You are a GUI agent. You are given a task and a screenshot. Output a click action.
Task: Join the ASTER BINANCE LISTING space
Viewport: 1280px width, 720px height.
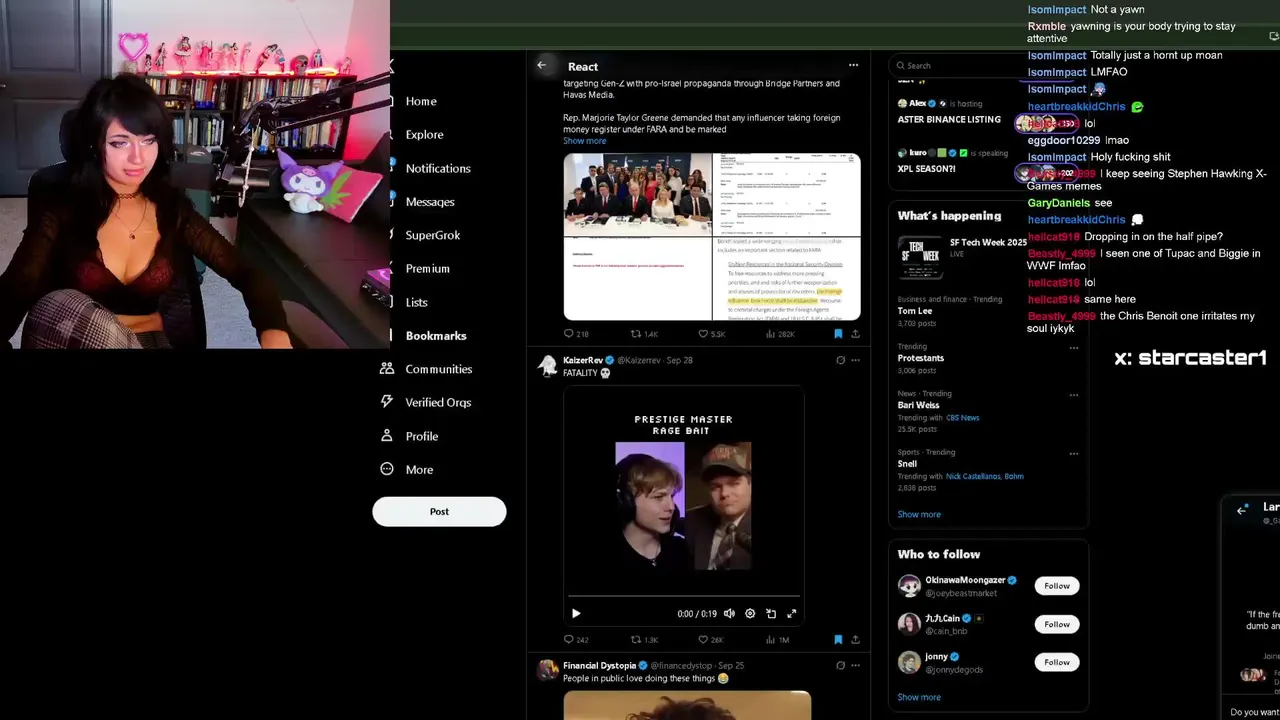[x=949, y=119]
